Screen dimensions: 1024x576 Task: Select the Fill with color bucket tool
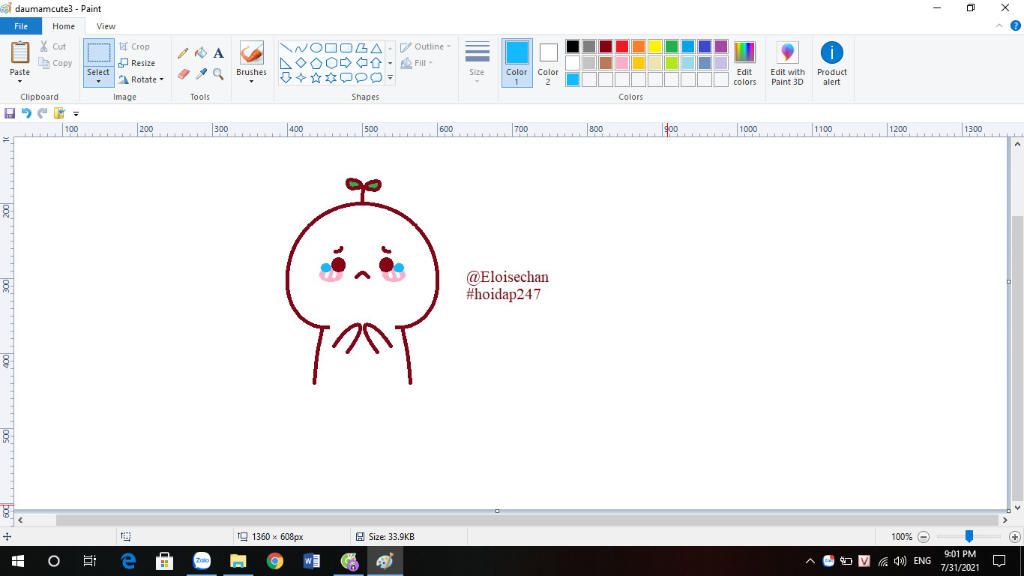pos(200,54)
